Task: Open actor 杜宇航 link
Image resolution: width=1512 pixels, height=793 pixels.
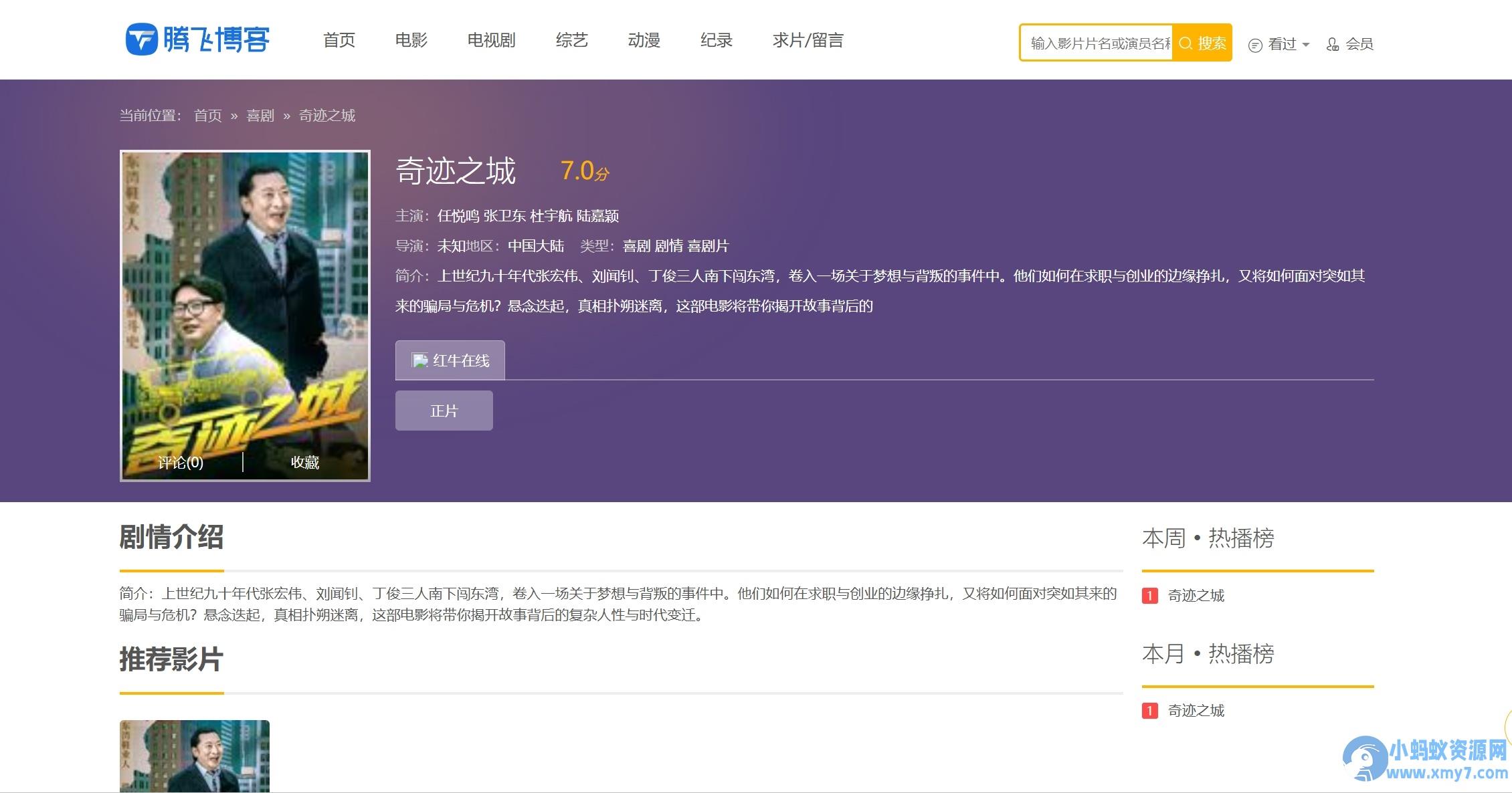Action: point(551,216)
